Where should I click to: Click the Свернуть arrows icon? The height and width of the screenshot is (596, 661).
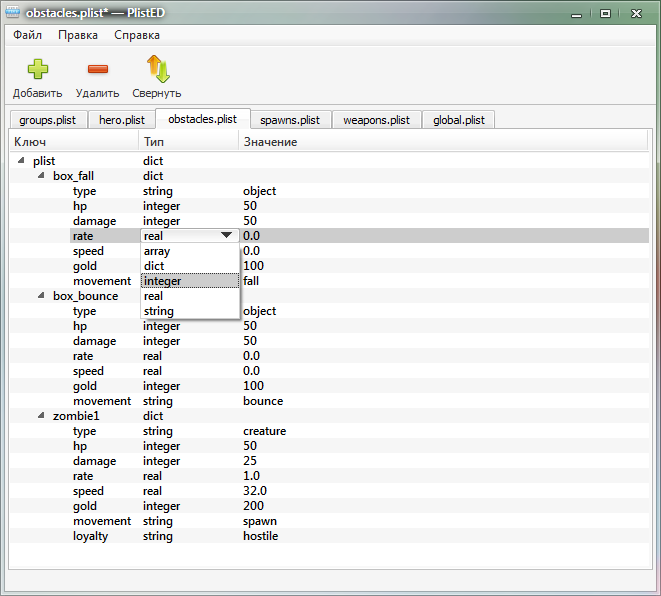[158, 69]
